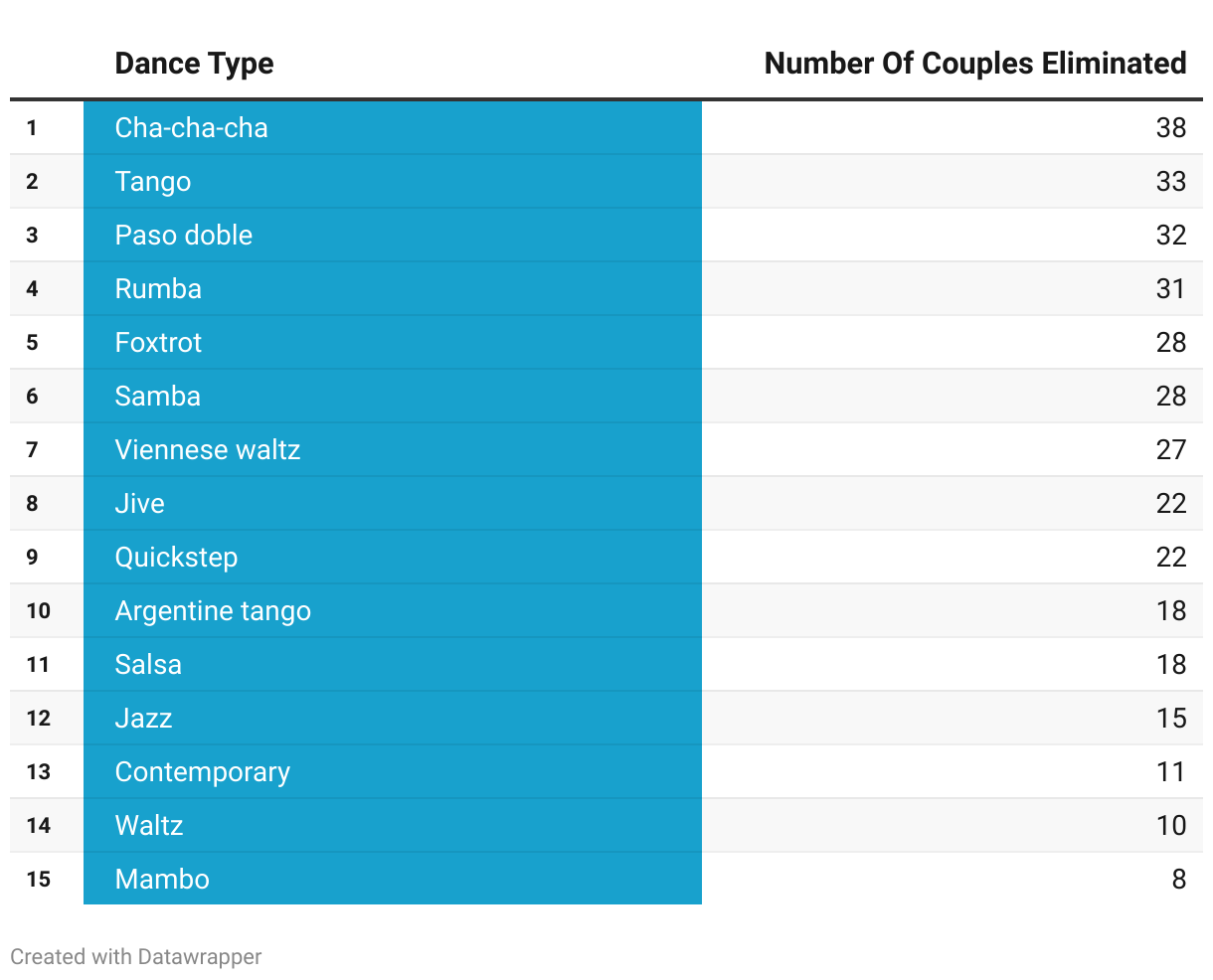Click the Viennese waltz cell
This screenshot has width=1213, height=980.
(x=208, y=450)
